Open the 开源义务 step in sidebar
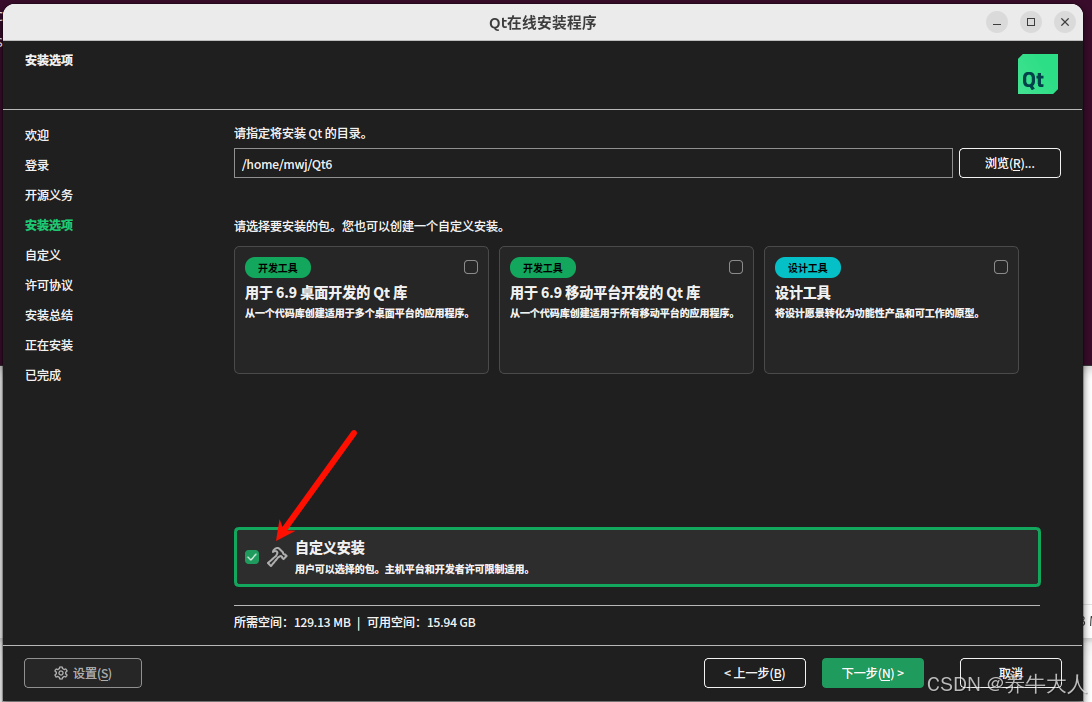 click(x=49, y=195)
